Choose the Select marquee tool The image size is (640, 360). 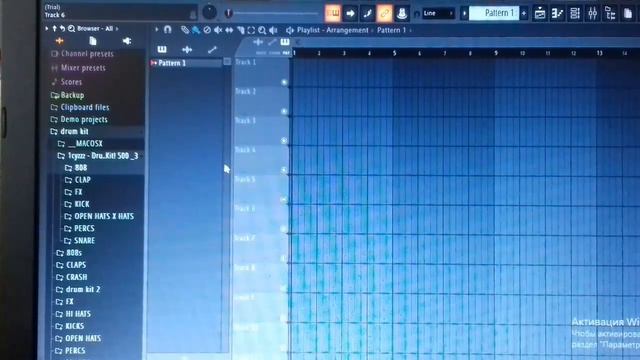click(251, 30)
